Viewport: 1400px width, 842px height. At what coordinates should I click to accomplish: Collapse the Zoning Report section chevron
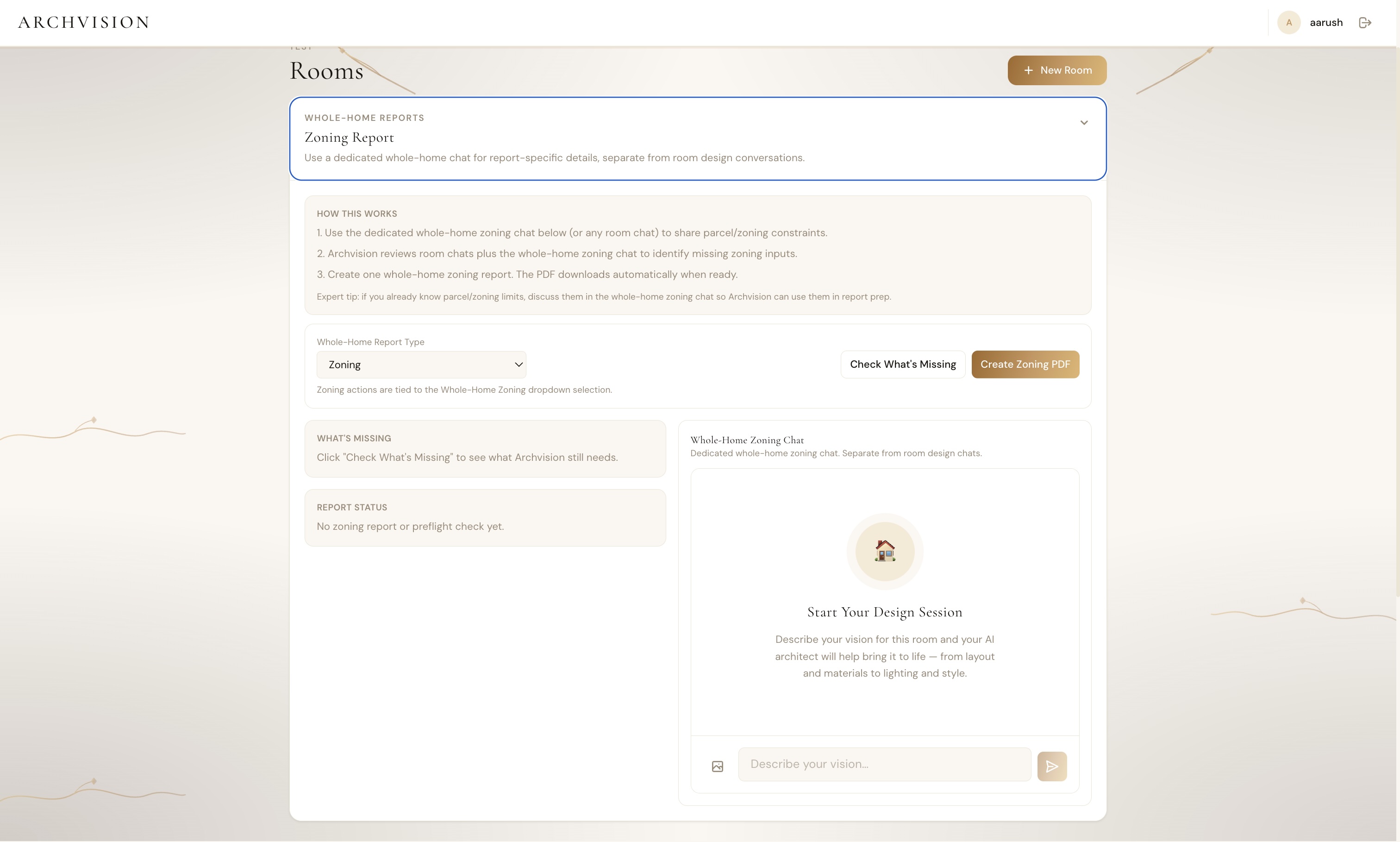tap(1084, 123)
